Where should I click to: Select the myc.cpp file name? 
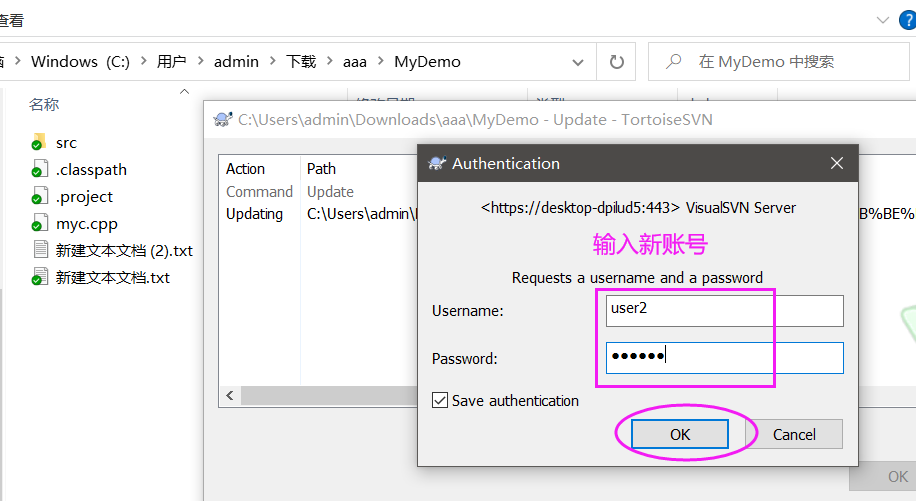[86, 224]
